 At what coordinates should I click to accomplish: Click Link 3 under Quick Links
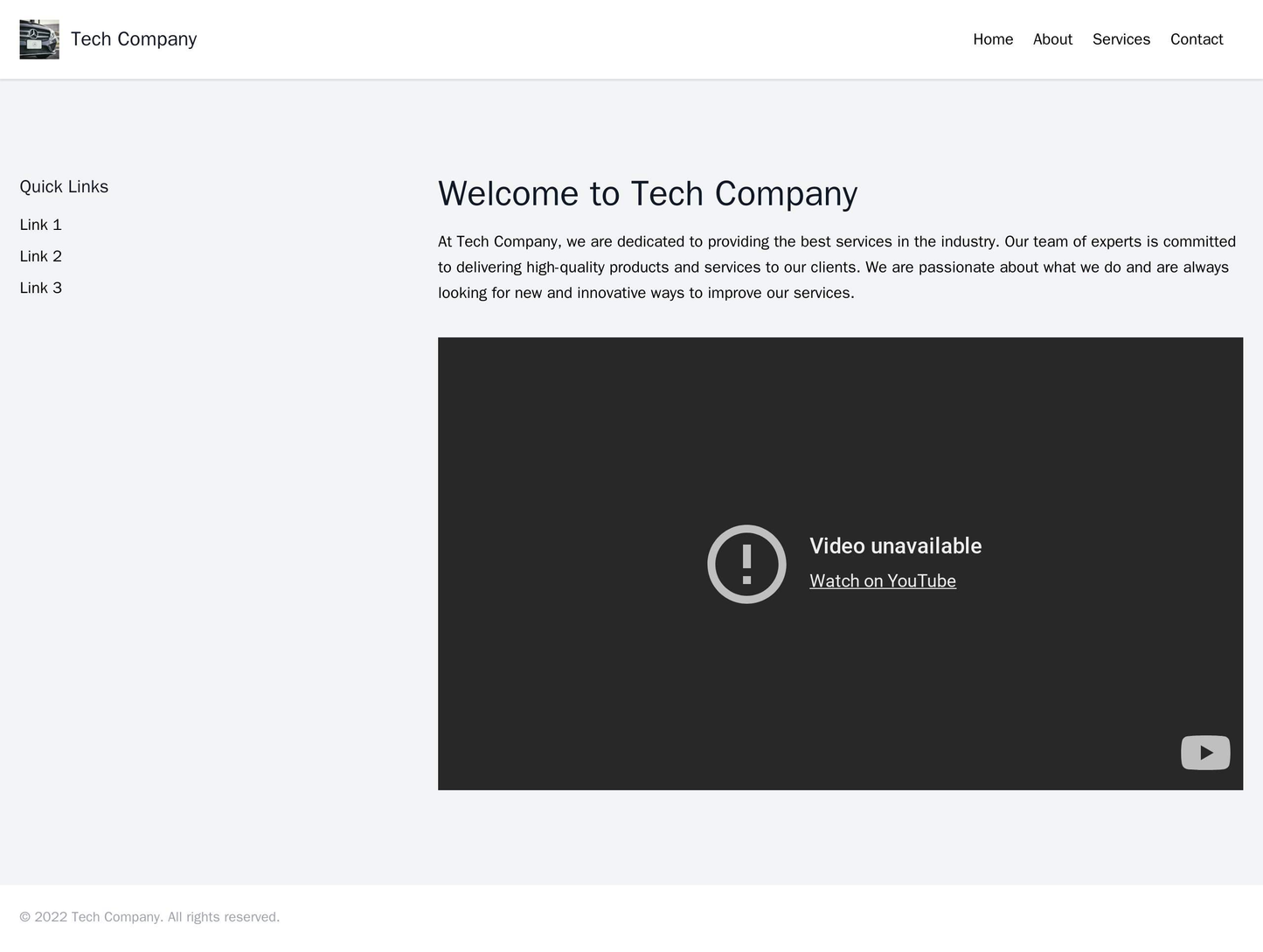(x=41, y=287)
